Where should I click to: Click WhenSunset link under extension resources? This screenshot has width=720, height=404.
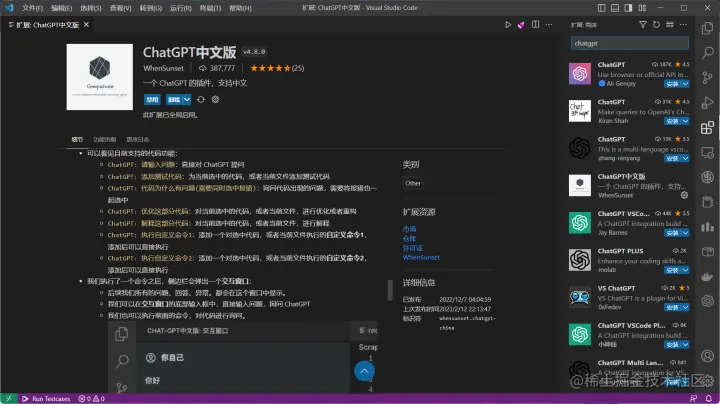[421, 258]
